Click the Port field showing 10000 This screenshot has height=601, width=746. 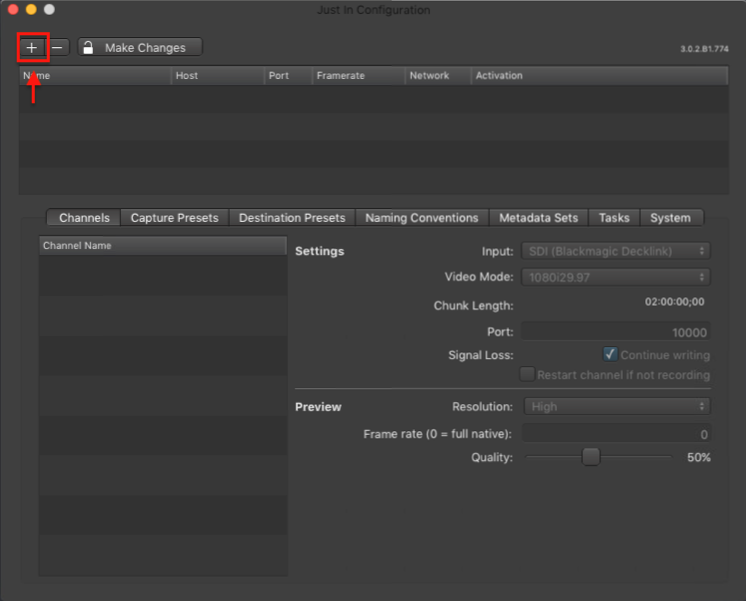click(616, 332)
